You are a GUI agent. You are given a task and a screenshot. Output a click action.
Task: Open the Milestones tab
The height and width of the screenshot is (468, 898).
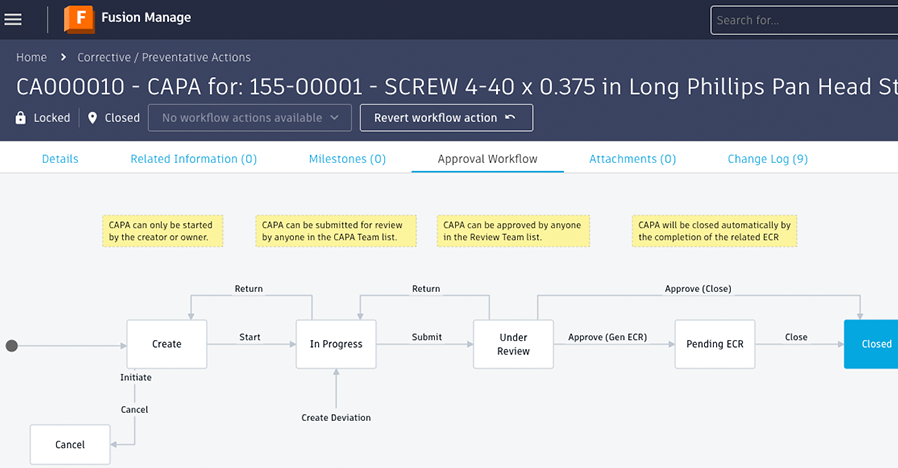tap(347, 159)
